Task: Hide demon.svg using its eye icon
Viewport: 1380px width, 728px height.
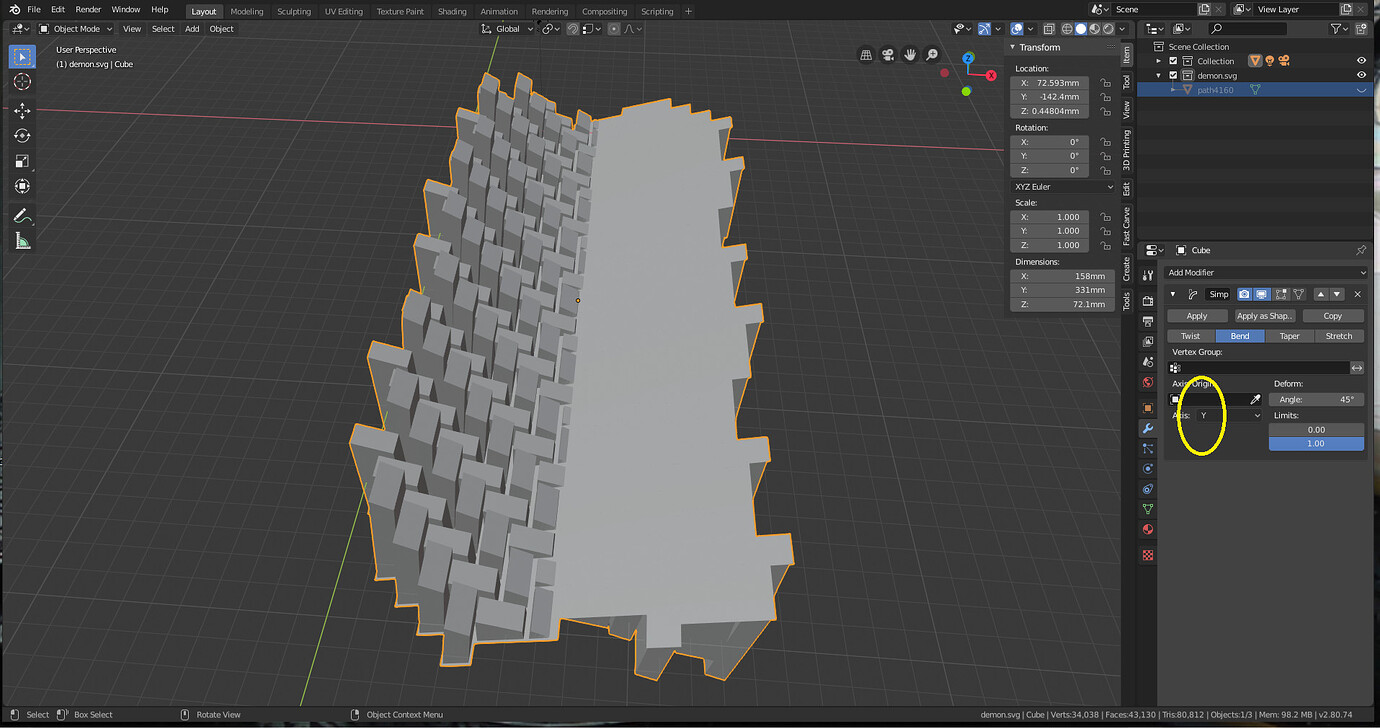Action: [x=1361, y=75]
